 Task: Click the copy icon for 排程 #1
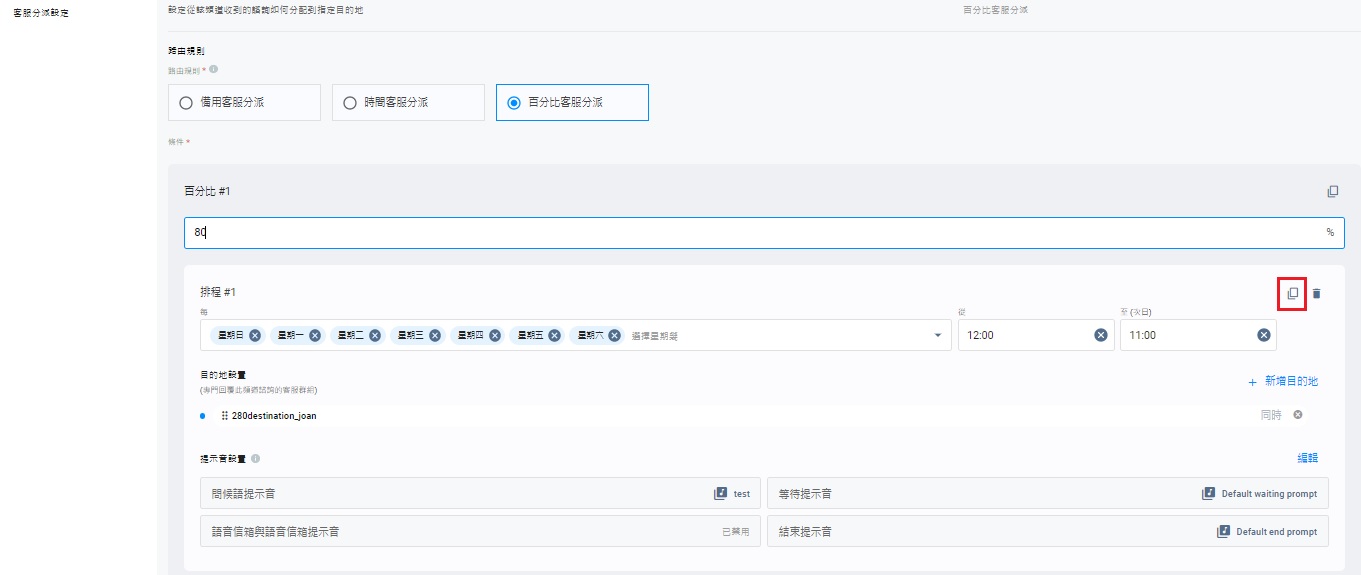point(1292,293)
